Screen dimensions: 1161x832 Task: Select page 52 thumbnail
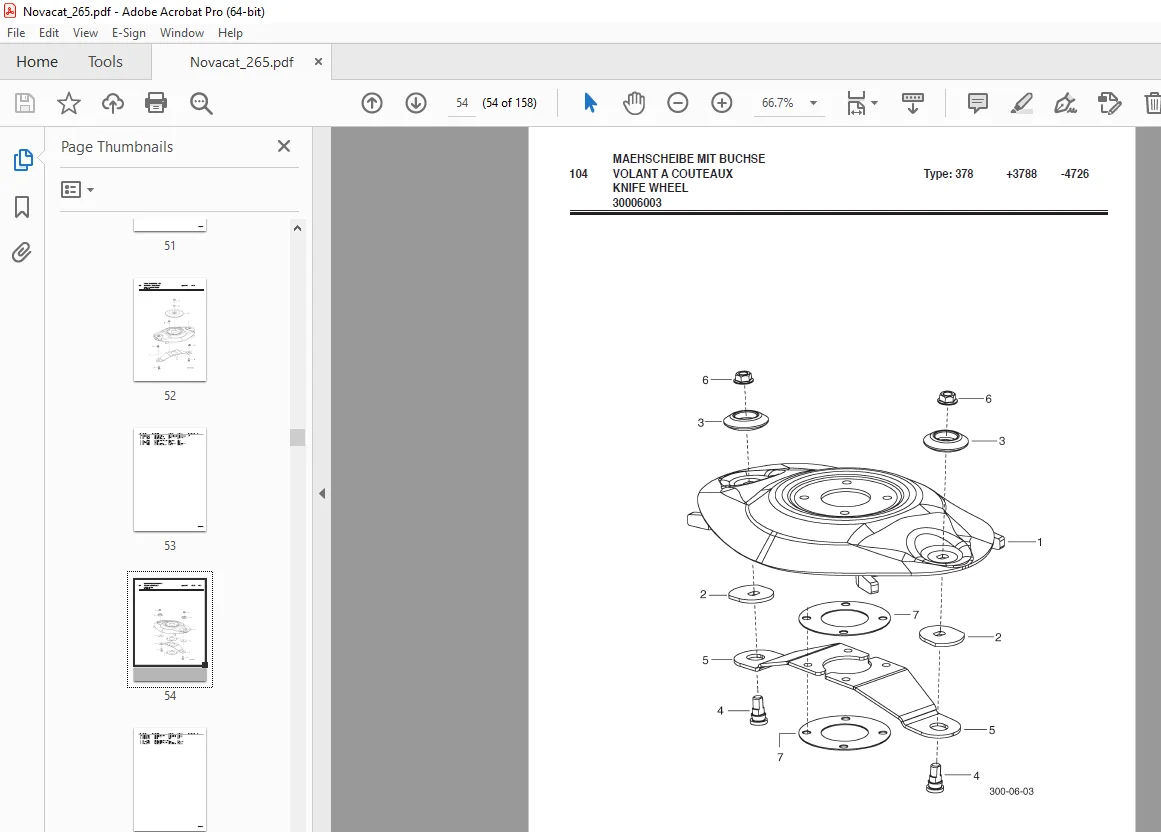pos(170,330)
